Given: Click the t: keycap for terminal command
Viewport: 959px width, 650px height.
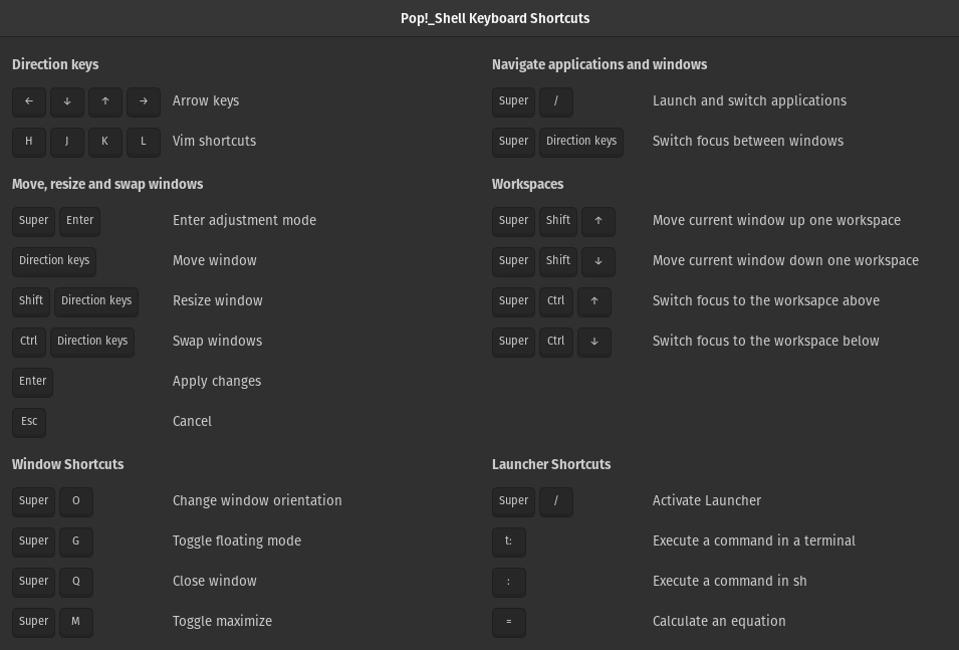Looking at the screenshot, I should (x=508, y=541).
